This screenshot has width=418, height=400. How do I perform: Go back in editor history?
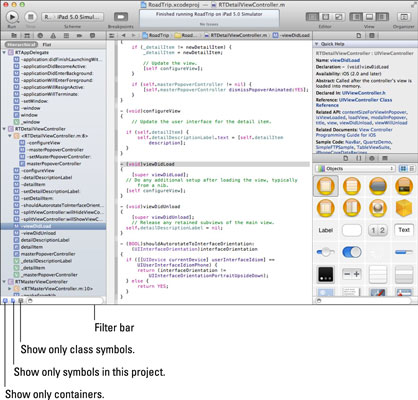click(124, 35)
